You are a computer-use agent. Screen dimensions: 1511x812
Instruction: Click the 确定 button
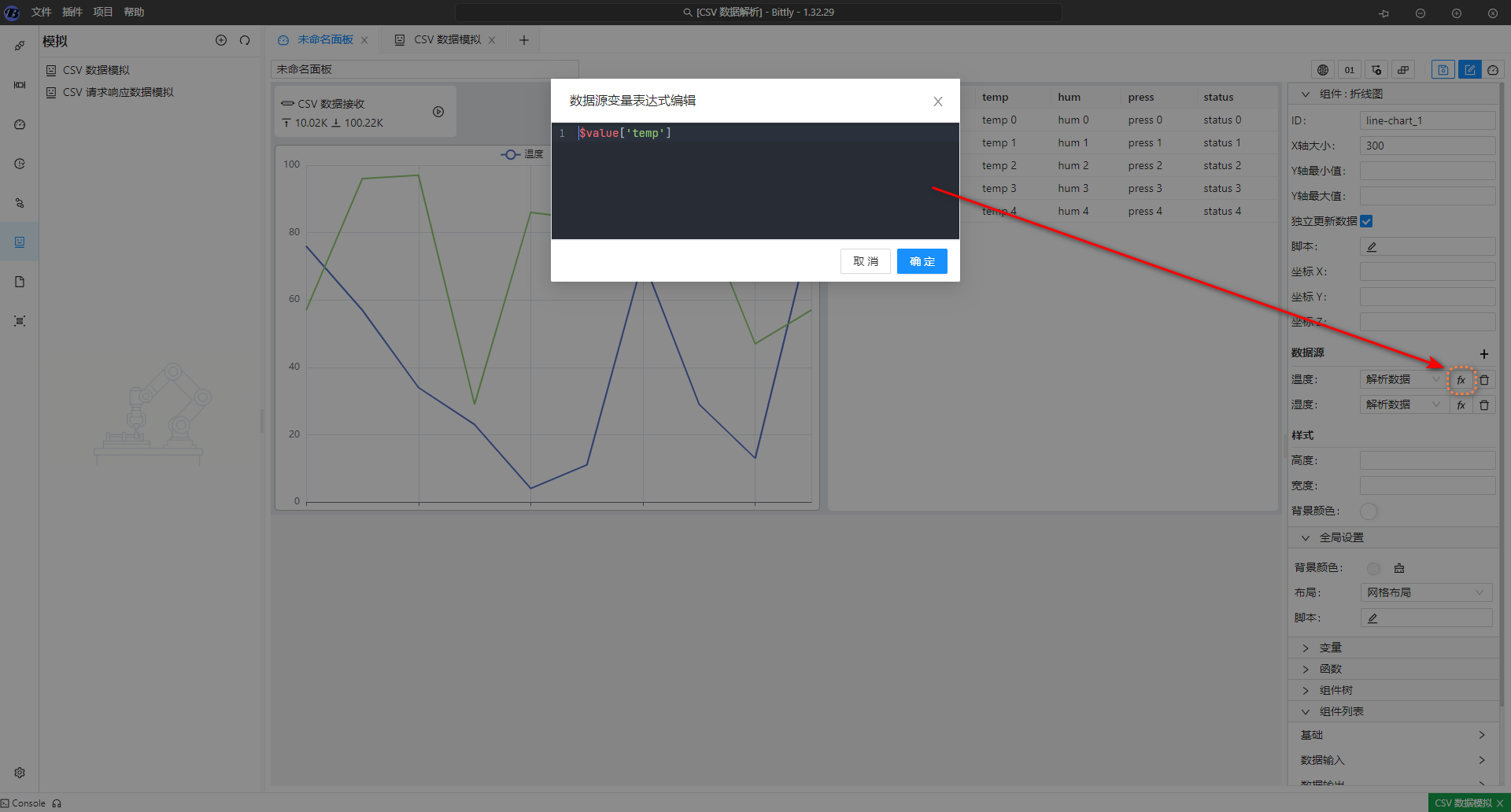click(x=922, y=261)
